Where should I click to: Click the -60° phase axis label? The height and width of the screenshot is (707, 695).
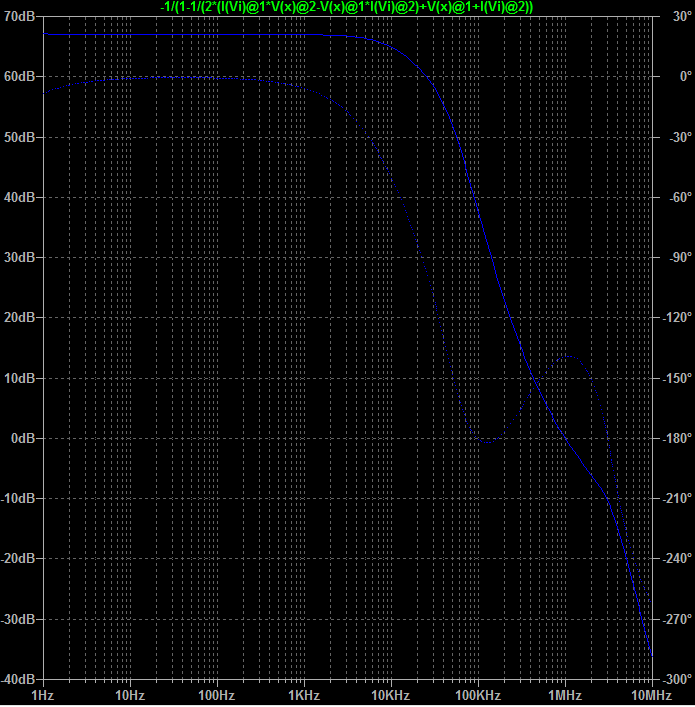[681, 197]
